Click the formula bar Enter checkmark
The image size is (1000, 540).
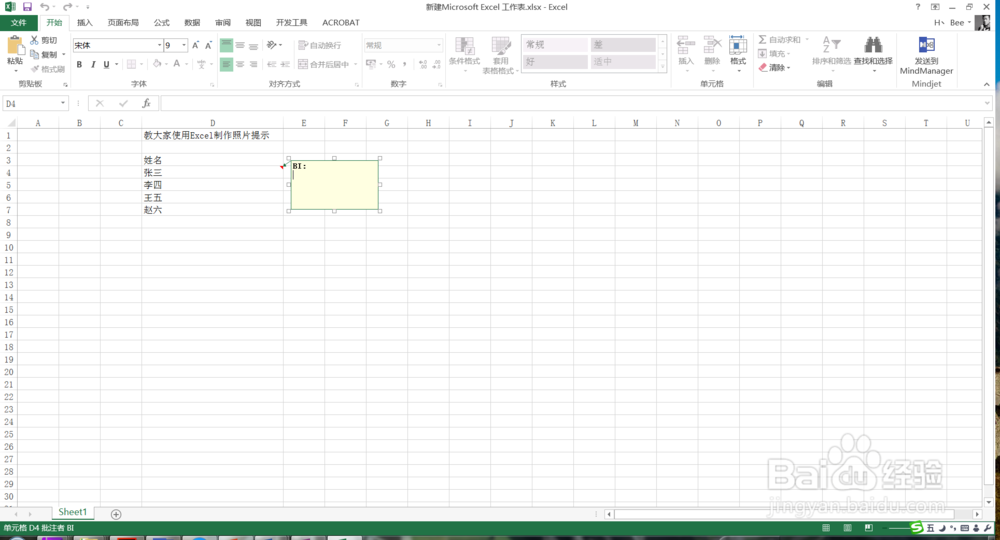[123, 103]
